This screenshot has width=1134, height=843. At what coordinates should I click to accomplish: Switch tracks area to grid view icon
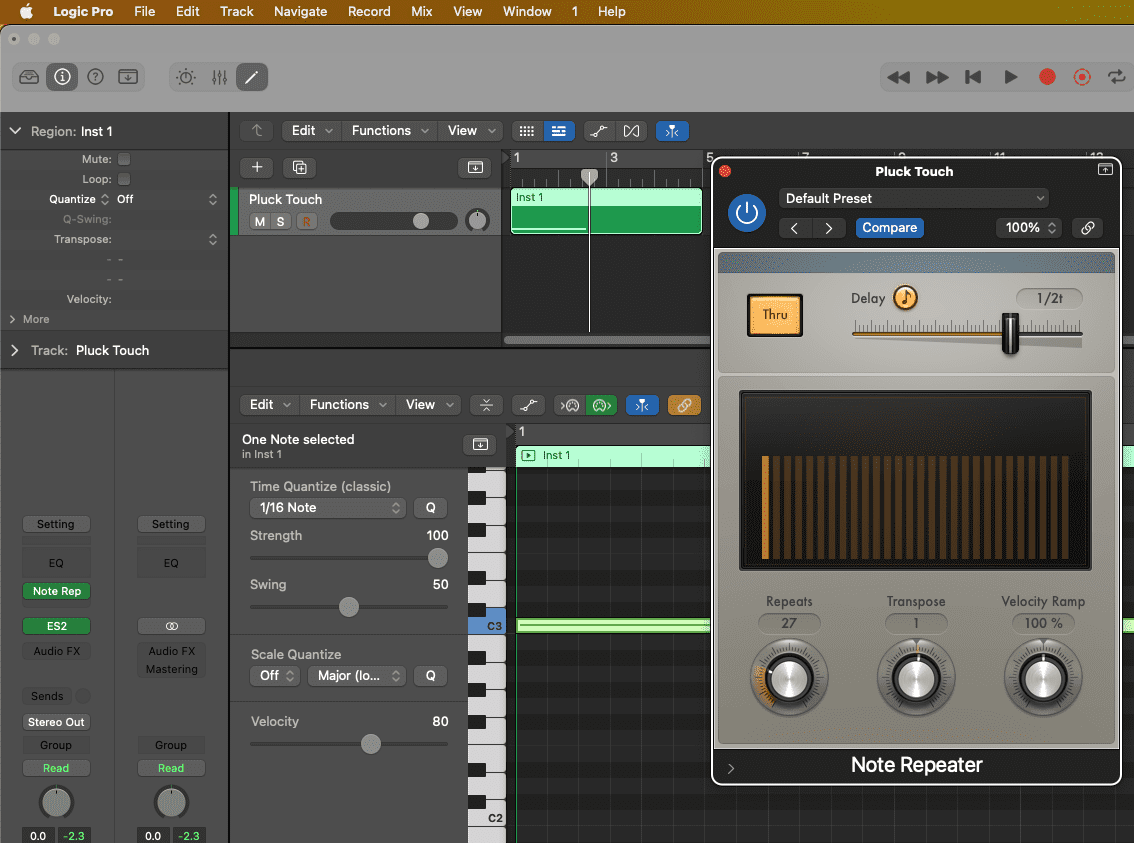526,131
